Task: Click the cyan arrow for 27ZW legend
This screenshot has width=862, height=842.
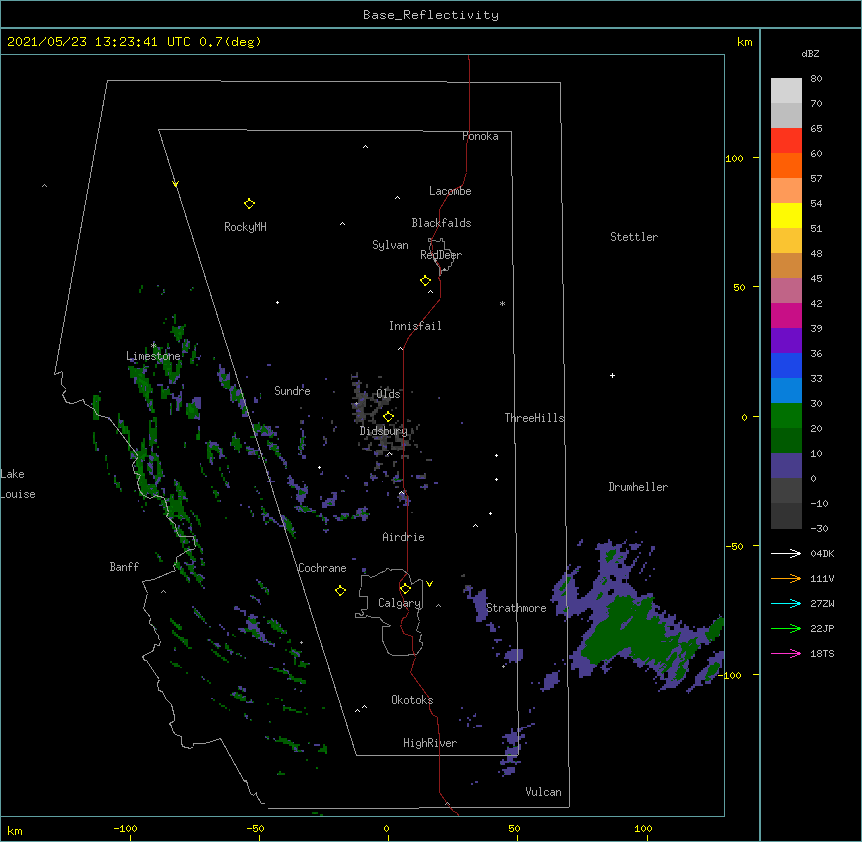Action: click(786, 603)
